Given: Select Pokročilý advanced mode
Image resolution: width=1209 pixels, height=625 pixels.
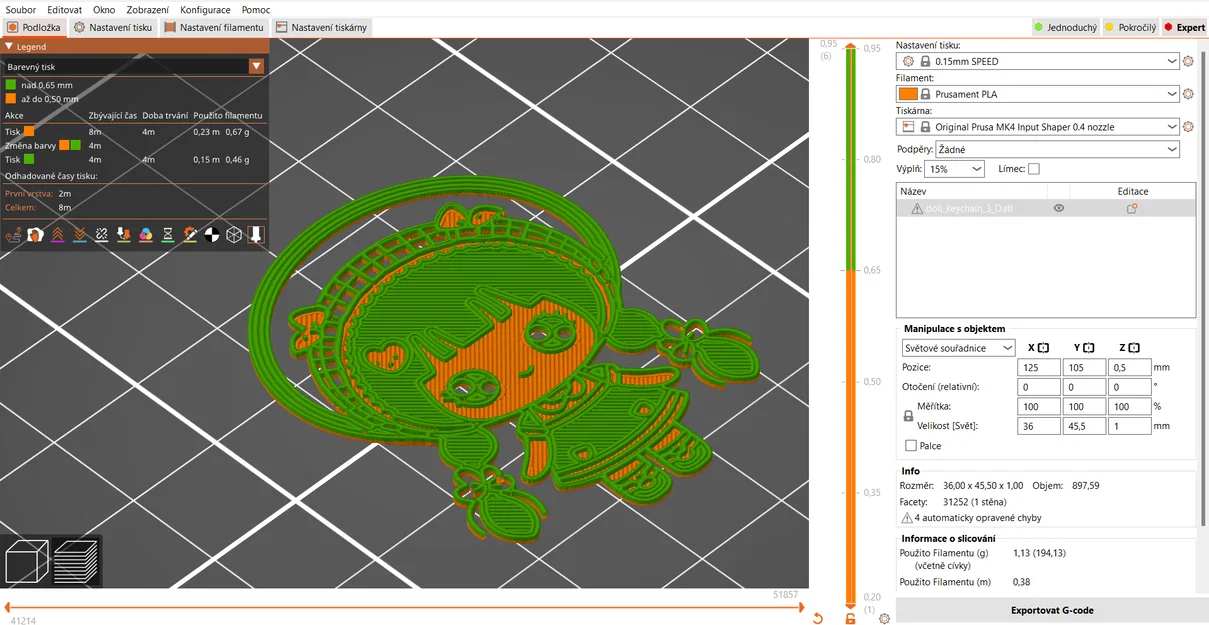Looking at the screenshot, I should (x=1130, y=28).
